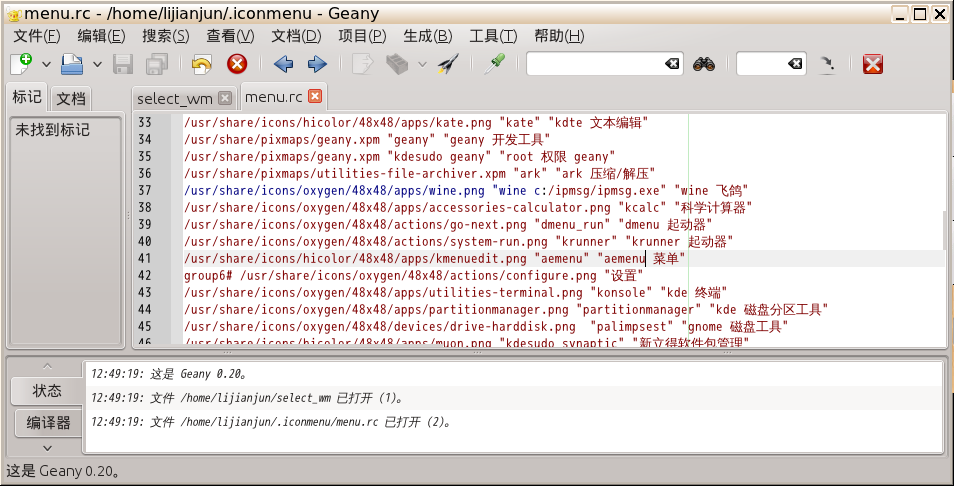Open the 编辑(E) menu

102,36
